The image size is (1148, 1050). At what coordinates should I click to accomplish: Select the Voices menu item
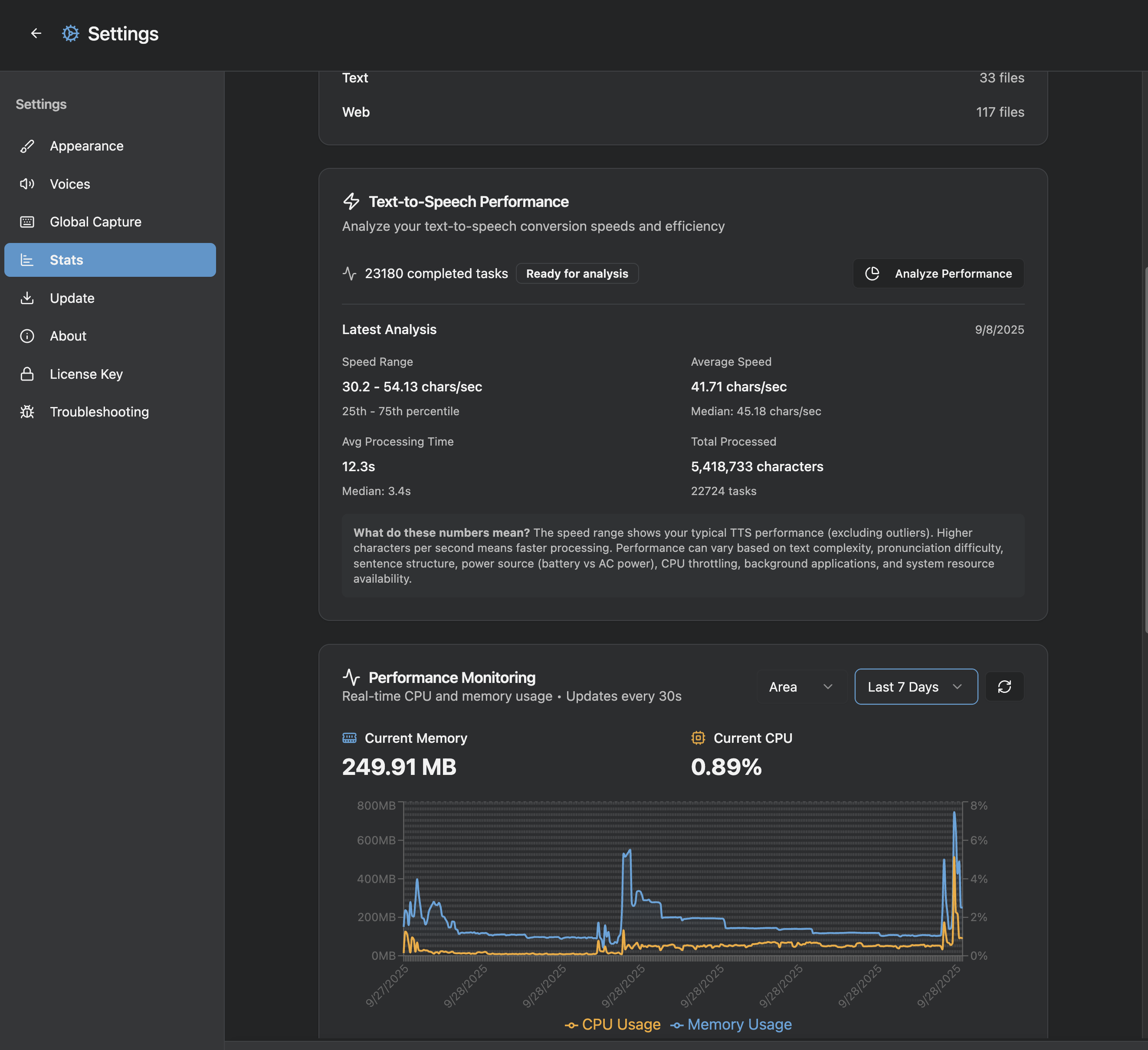click(70, 184)
